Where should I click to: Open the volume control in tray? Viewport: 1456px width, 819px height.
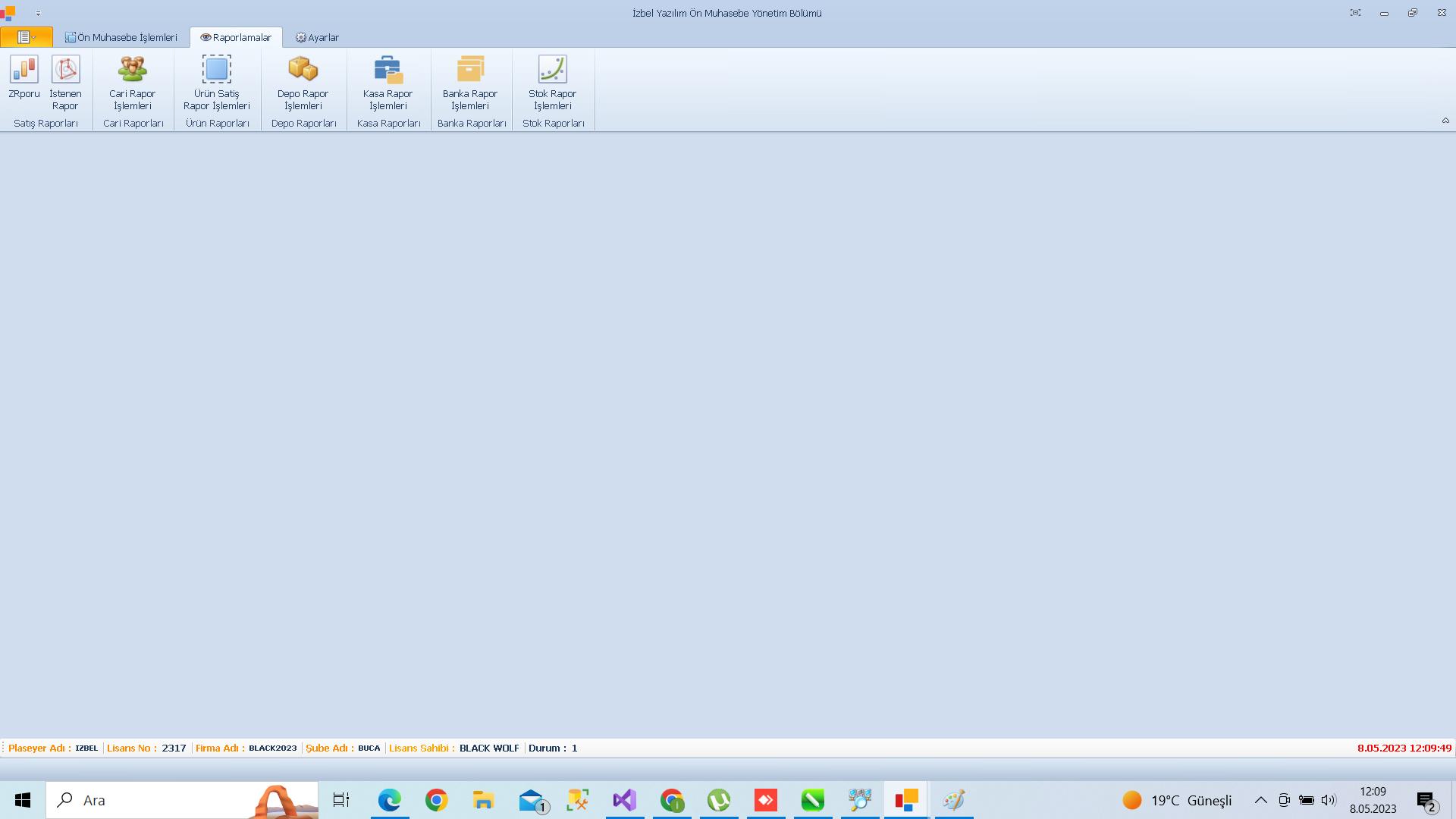pyautogui.click(x=1329, y=800)
